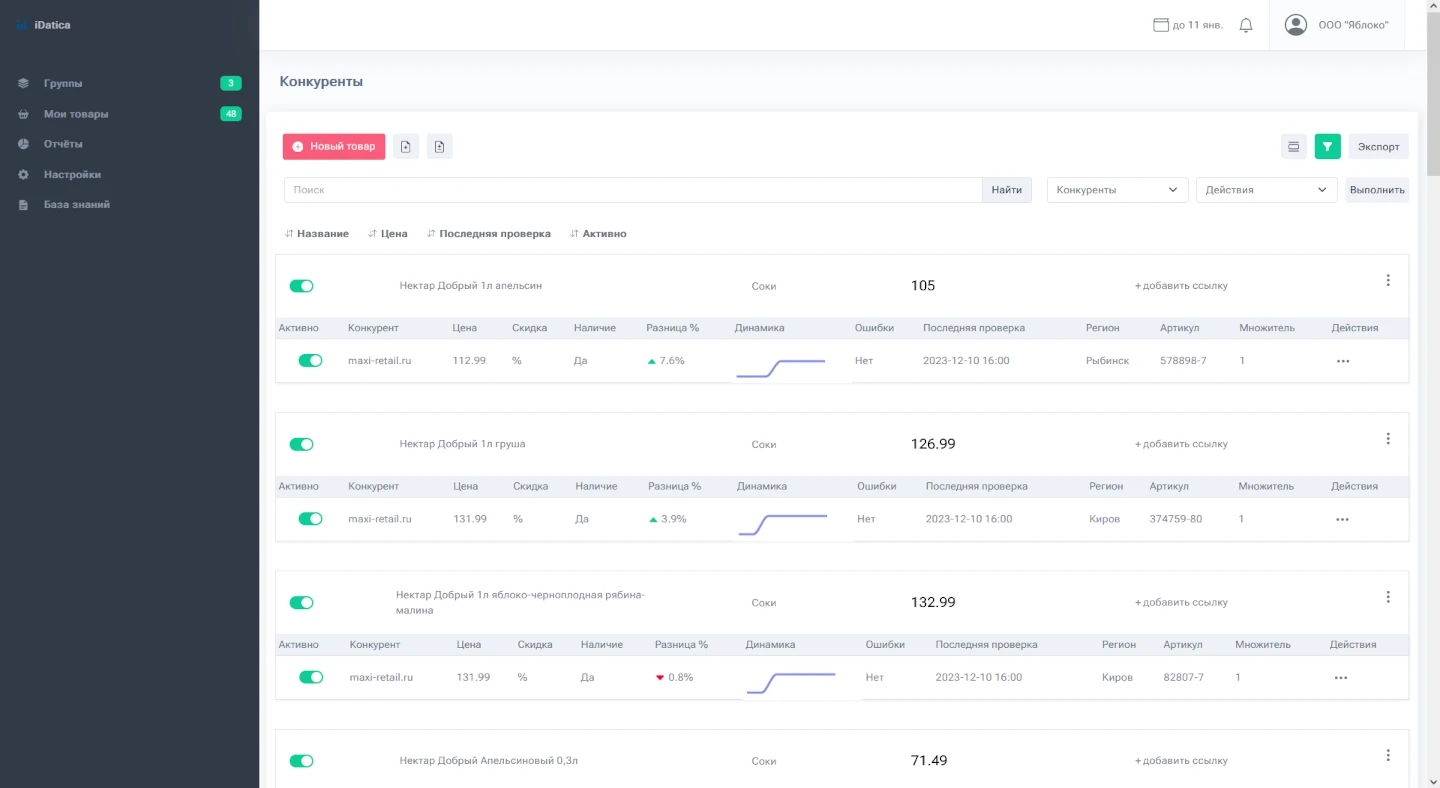Viewport: 1440px width, 788px height.
Task: Click the Группы layers icon in sidebar
Action: coord(23,84)
